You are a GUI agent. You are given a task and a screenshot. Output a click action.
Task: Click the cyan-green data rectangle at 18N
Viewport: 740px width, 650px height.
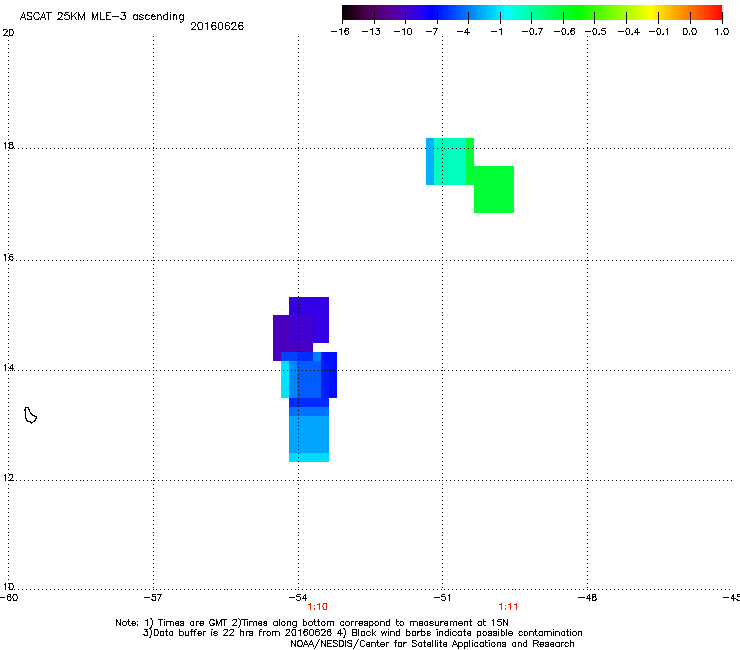point(450,161)
